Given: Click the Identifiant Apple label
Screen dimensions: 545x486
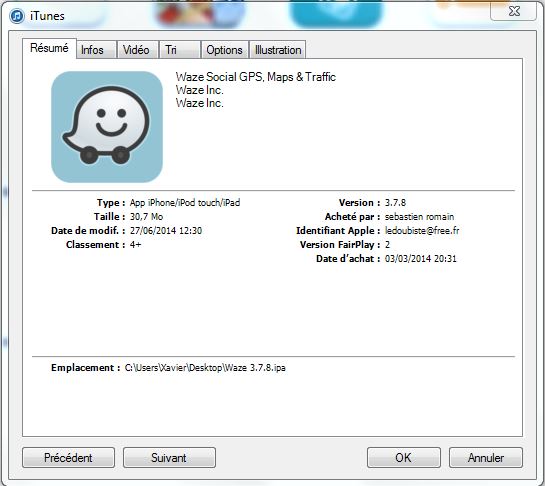Looking at the screenshot, I should coord(338,230).
